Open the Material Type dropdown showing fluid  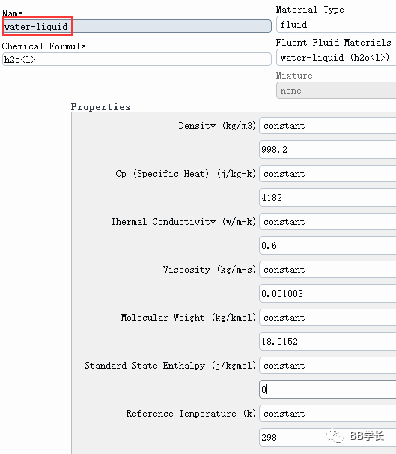[x=336, y=25]
